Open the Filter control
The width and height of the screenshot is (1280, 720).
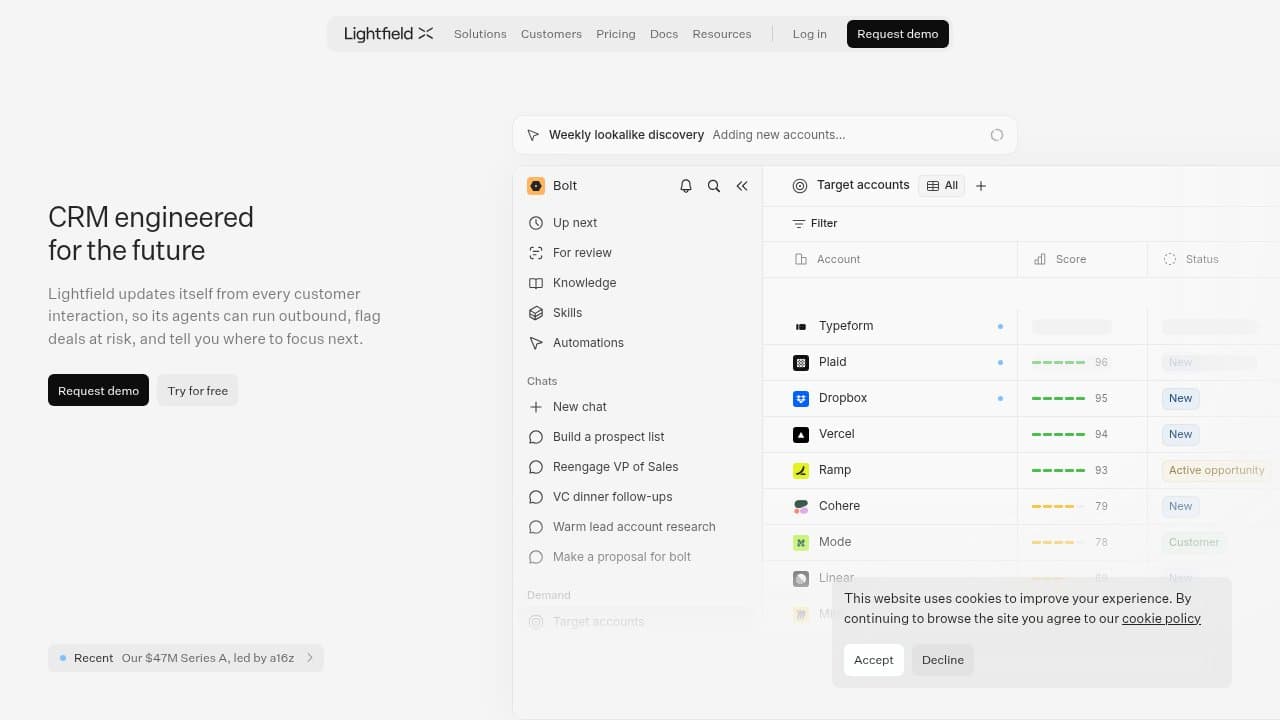(815, 224)
